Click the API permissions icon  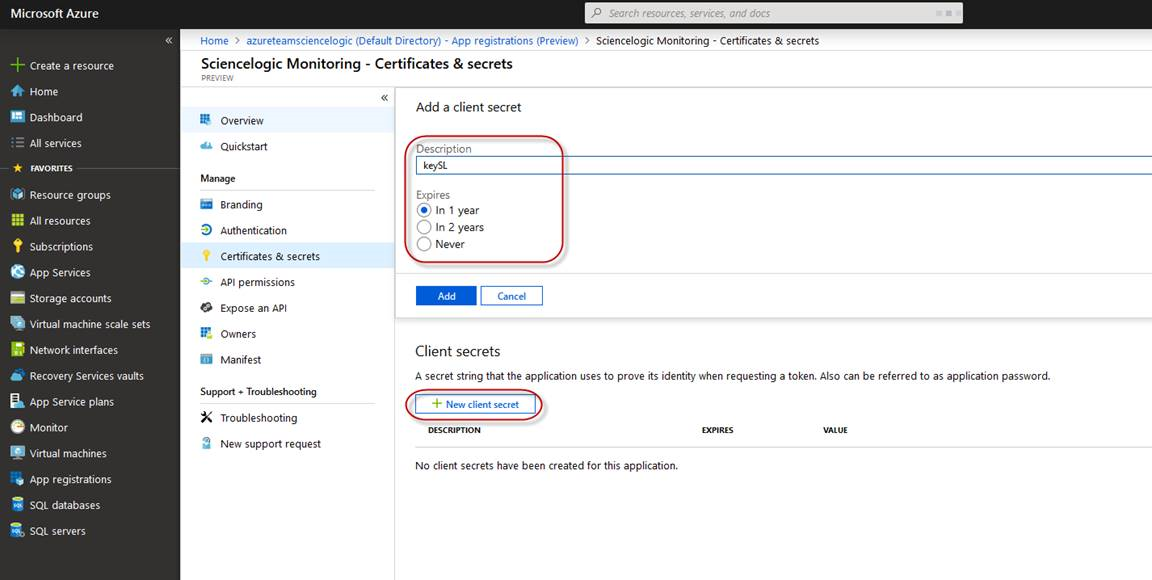pyautogui.click(x=207, y=282)
